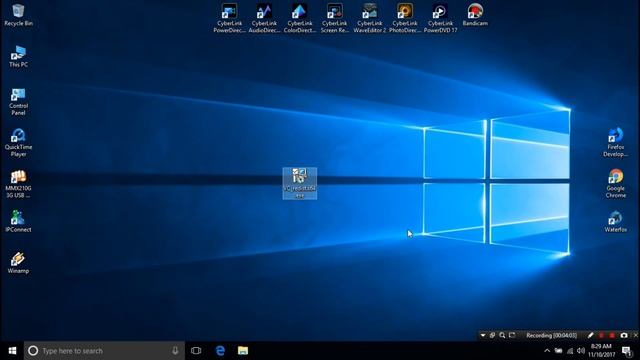The image size is (640, 360).
Task: Select the MMX210G 3G USB shortcut
Action: point(18,184)
